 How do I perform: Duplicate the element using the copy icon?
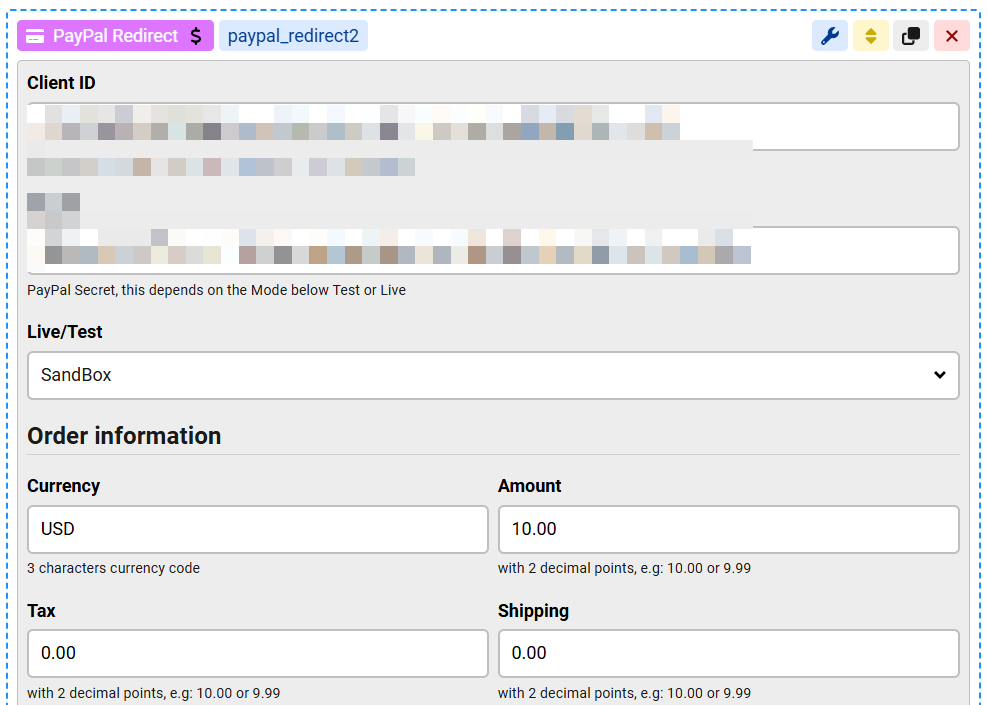[910, 35]
